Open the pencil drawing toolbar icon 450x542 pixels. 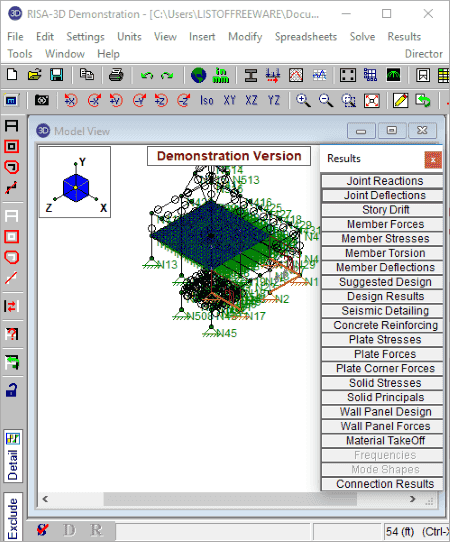(x=401, y=101)
